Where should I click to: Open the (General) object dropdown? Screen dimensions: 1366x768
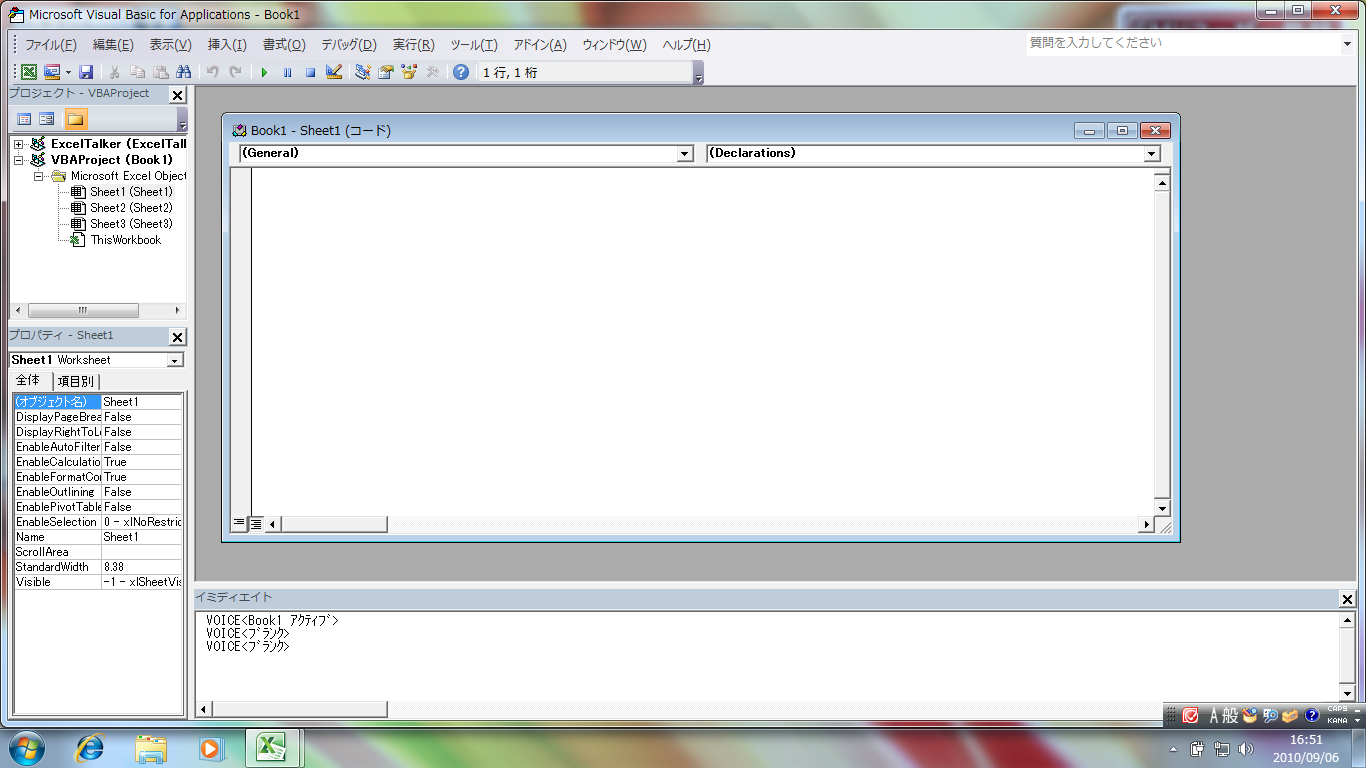pyautogui.click(x=685, y=154)
